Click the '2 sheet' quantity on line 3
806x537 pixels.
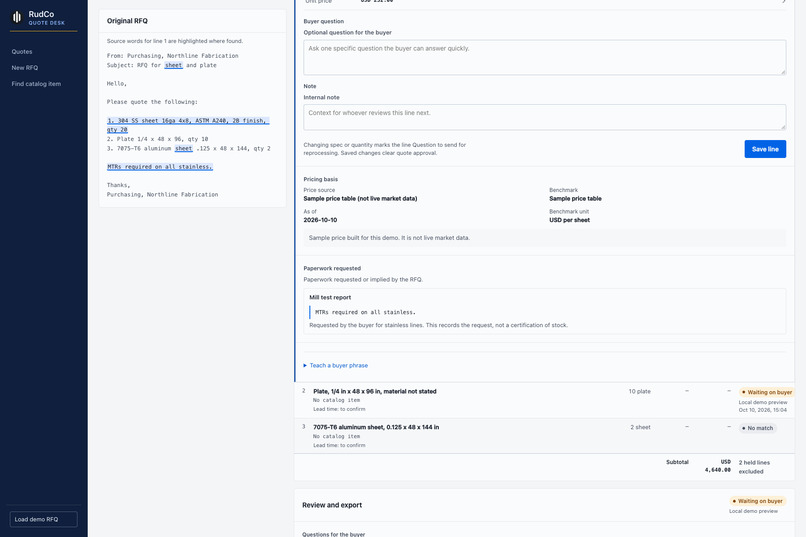tap(640, 427)
